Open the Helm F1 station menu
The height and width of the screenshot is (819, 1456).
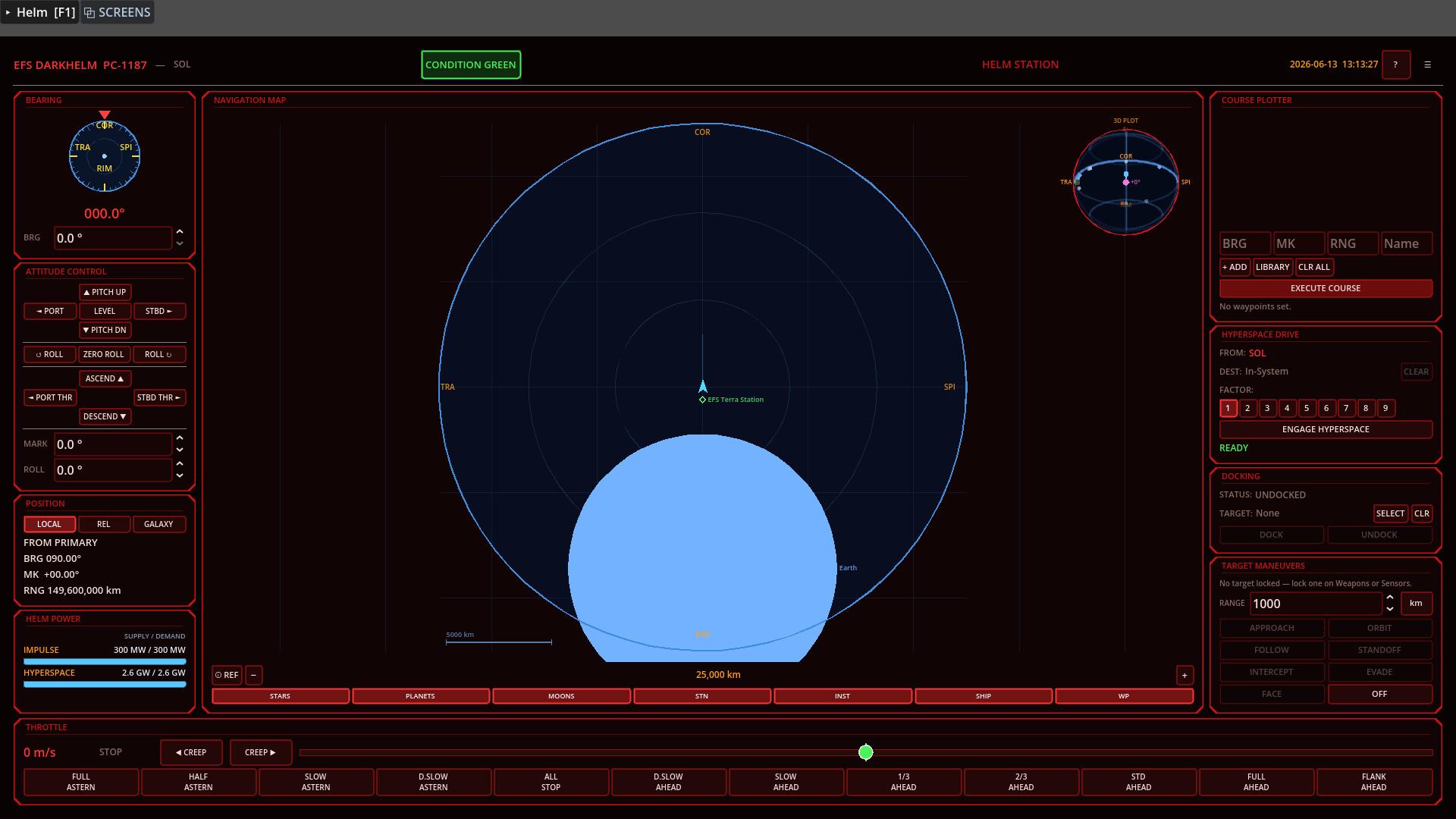click(40, 12)
